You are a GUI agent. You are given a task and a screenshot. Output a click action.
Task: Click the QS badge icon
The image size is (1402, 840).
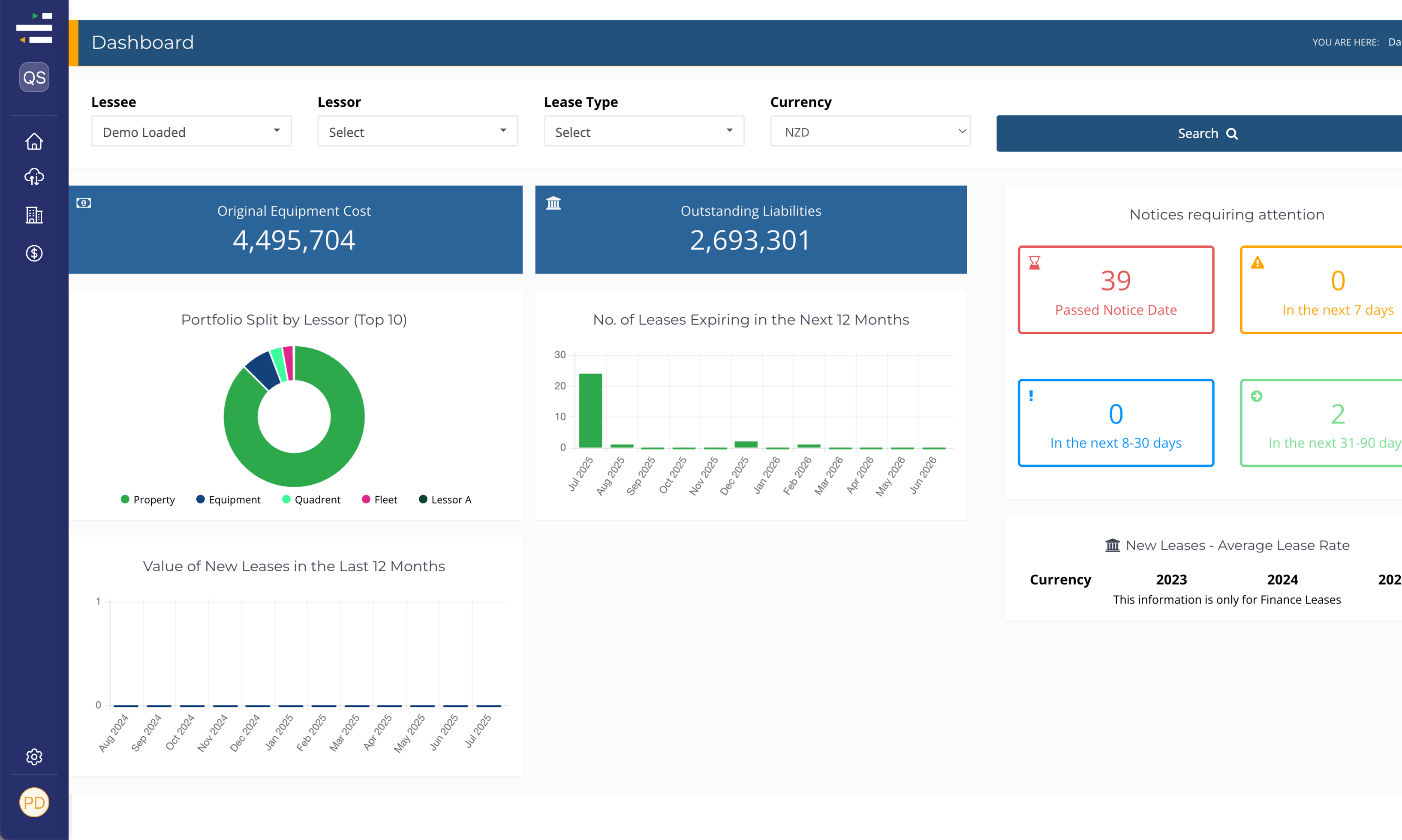click(34, 77)
